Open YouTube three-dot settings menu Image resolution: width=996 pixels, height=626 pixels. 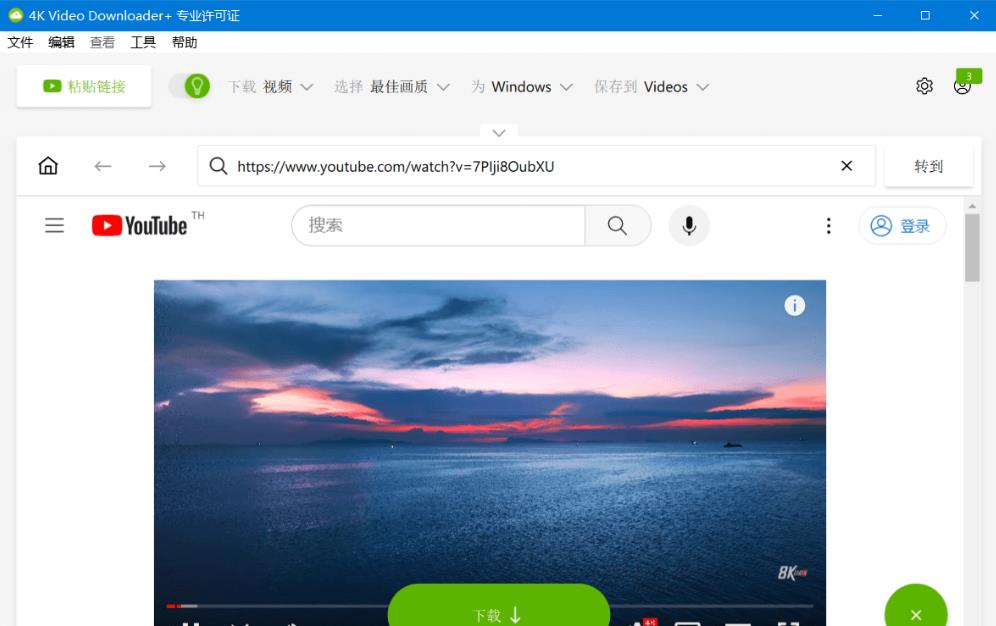[x=828, y=226]
